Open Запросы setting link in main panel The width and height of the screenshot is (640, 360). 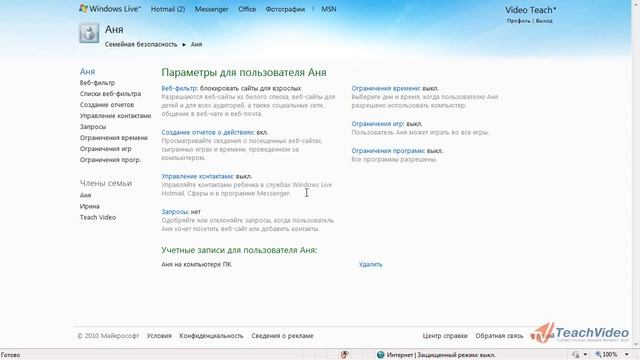[x=175, y=212]
